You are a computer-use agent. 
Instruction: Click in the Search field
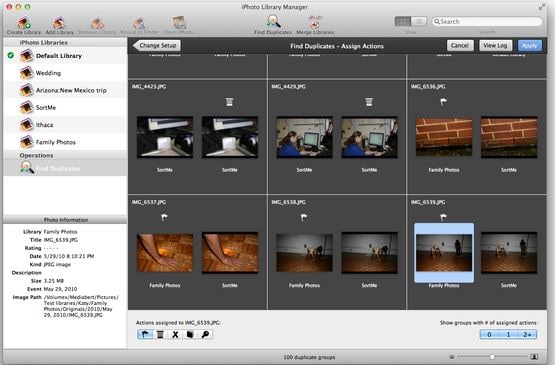click(x=487, y=22)
